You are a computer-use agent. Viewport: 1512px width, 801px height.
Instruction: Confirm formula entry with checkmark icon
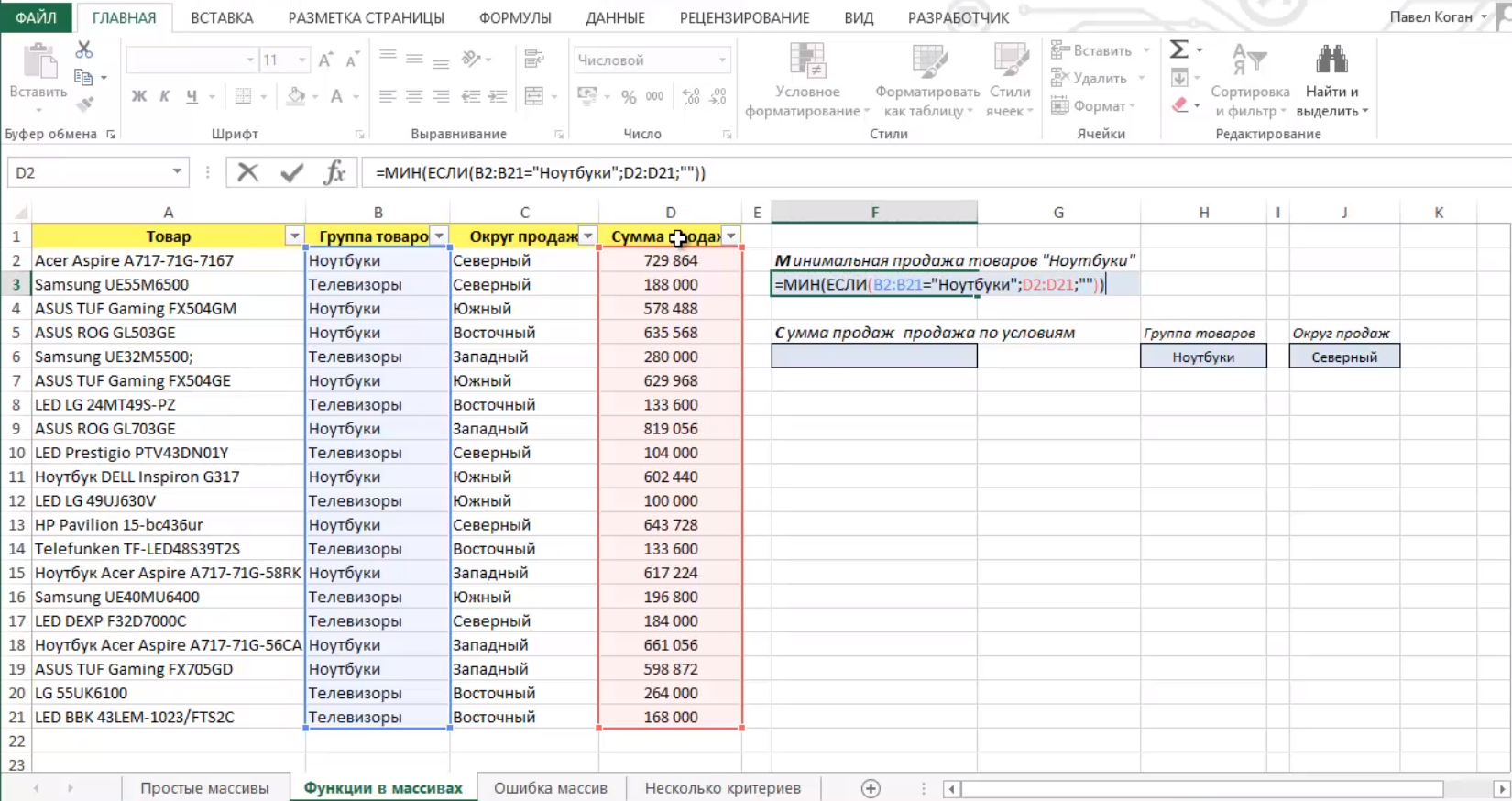point(292,172)
